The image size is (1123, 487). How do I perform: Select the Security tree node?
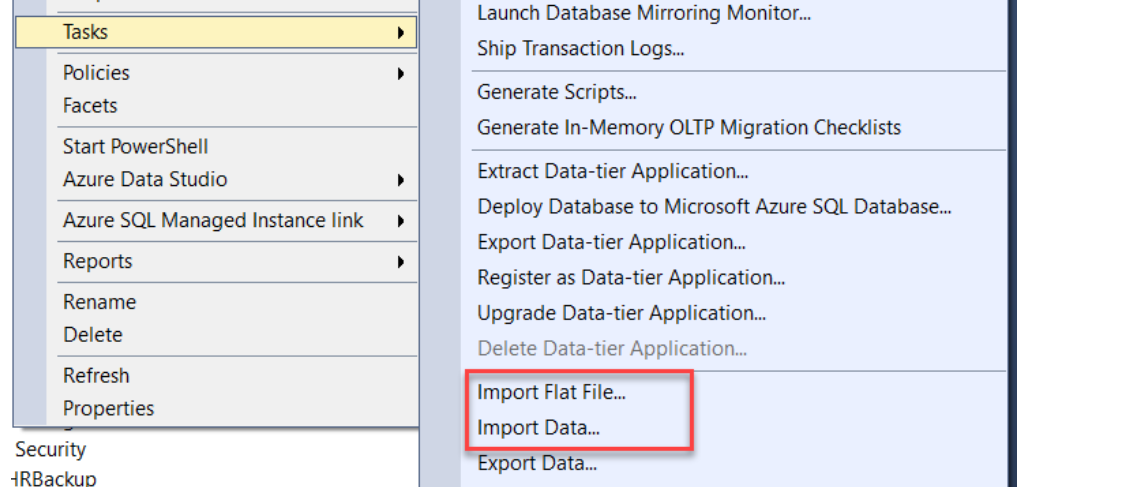click(50, 450)
